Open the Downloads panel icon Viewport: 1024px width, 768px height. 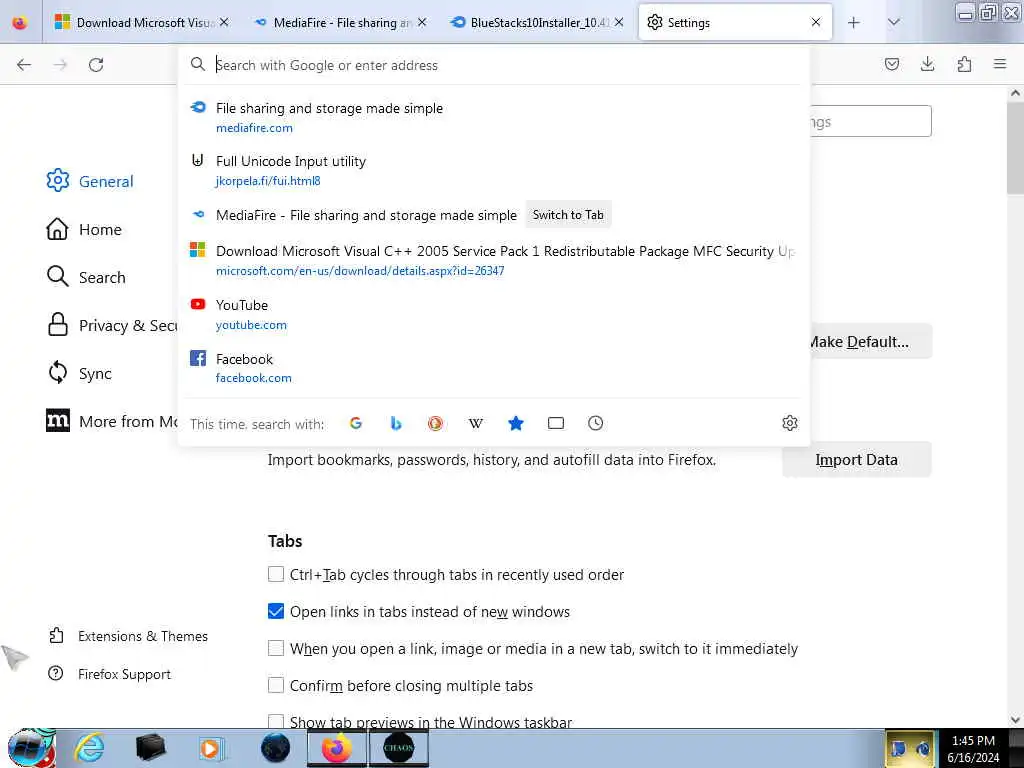point(927,64)
